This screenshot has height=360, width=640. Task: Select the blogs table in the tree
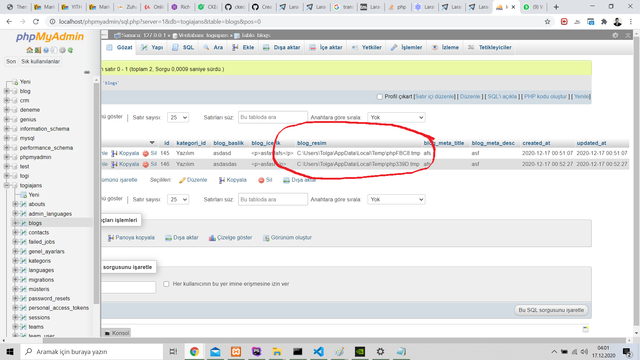tap(35, 223)
